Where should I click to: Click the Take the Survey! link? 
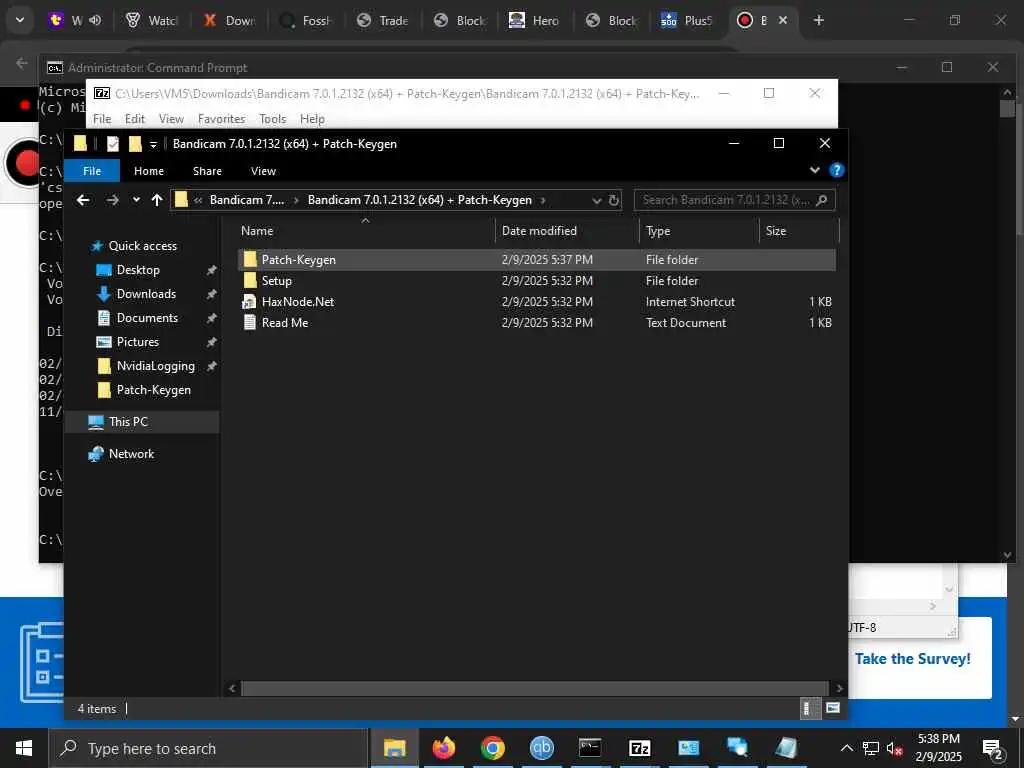(912, 658)
